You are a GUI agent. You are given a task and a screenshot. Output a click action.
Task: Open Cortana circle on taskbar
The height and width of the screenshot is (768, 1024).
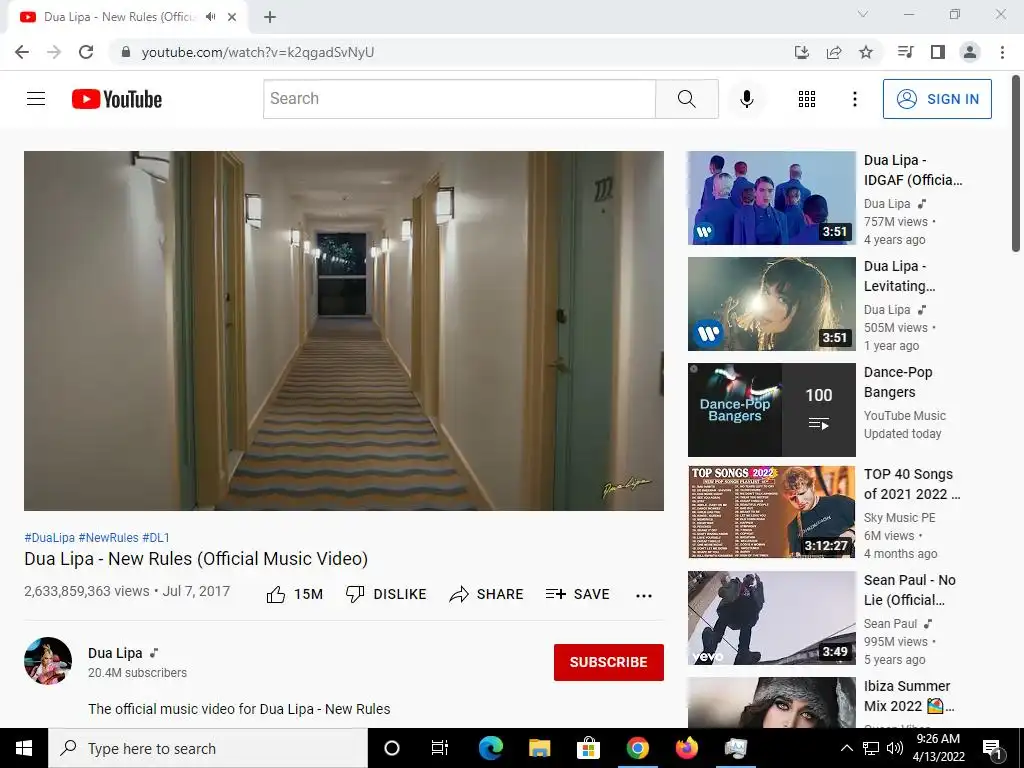pos(392,748)
